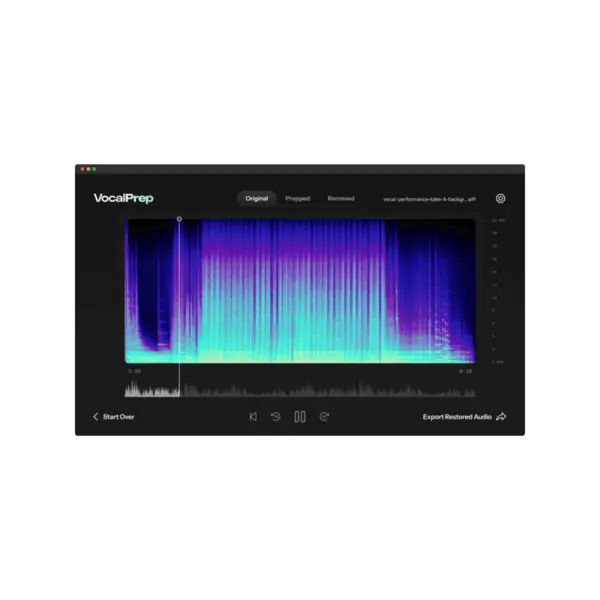Click the share arrow icon beside Export
This screenshot has height=600, width=600.
click(501, 417)
